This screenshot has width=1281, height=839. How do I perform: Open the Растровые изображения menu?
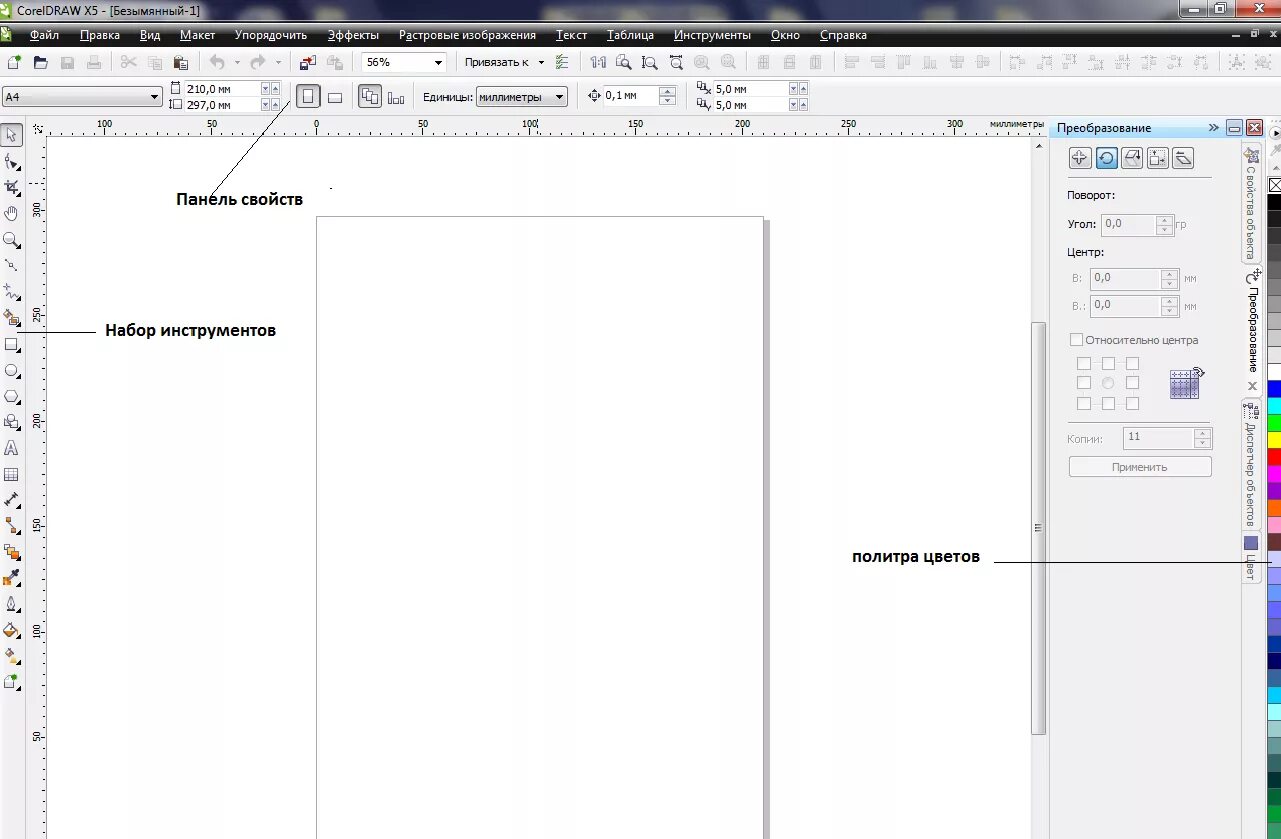(x=467, y=35)
